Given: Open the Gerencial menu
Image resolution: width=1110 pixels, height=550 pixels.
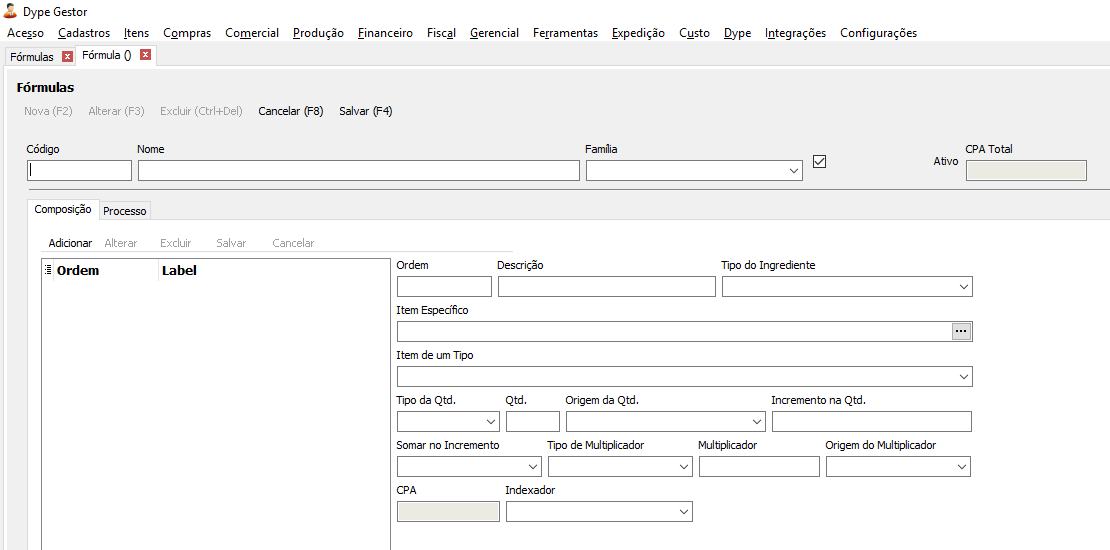Looking at the screenshot, I should [x=494, y=33].
